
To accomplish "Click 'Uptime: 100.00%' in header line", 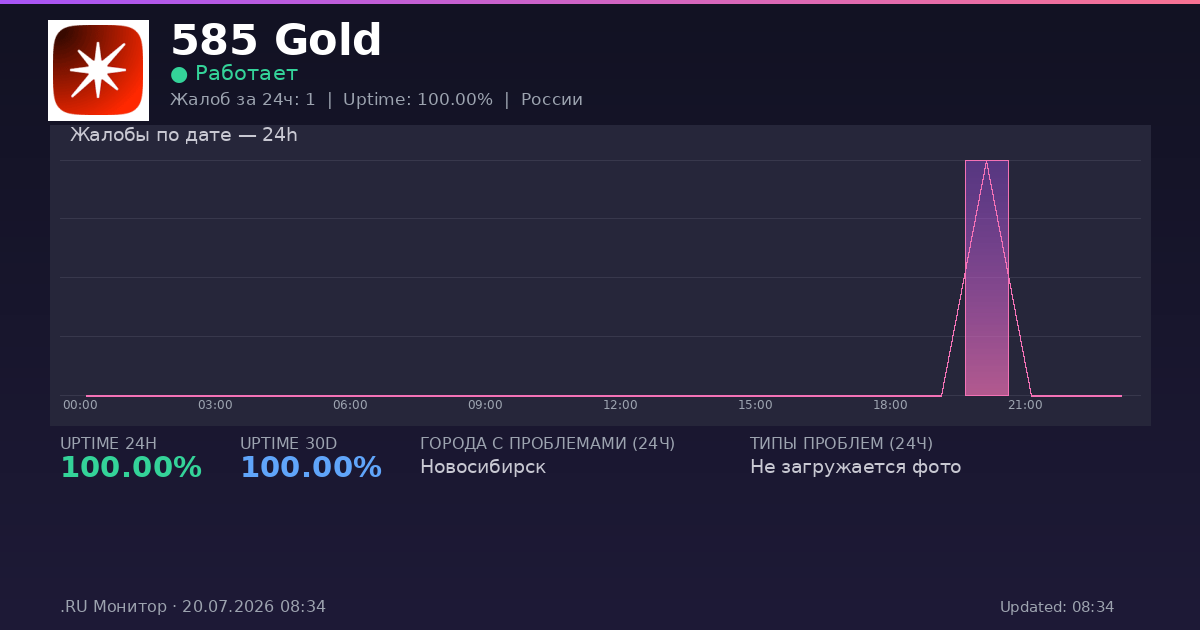I will [418, 100].
